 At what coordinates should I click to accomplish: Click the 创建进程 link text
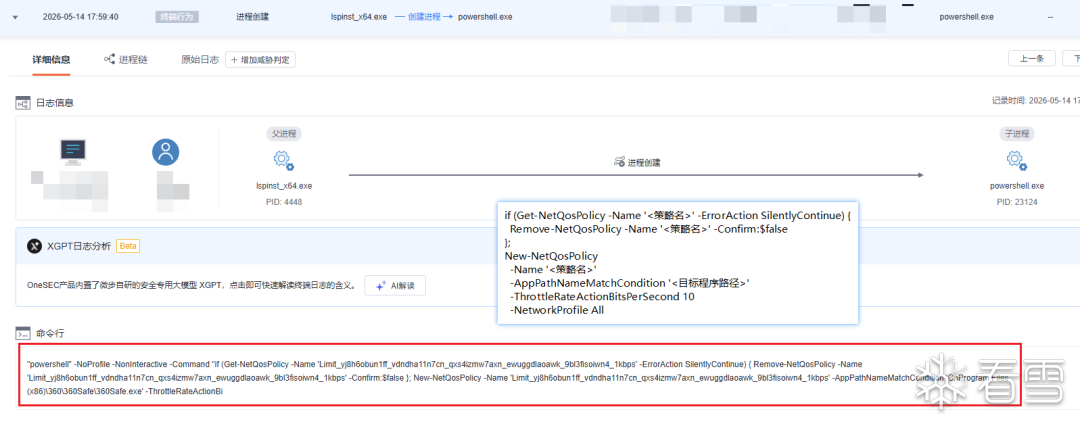(423, 17)
